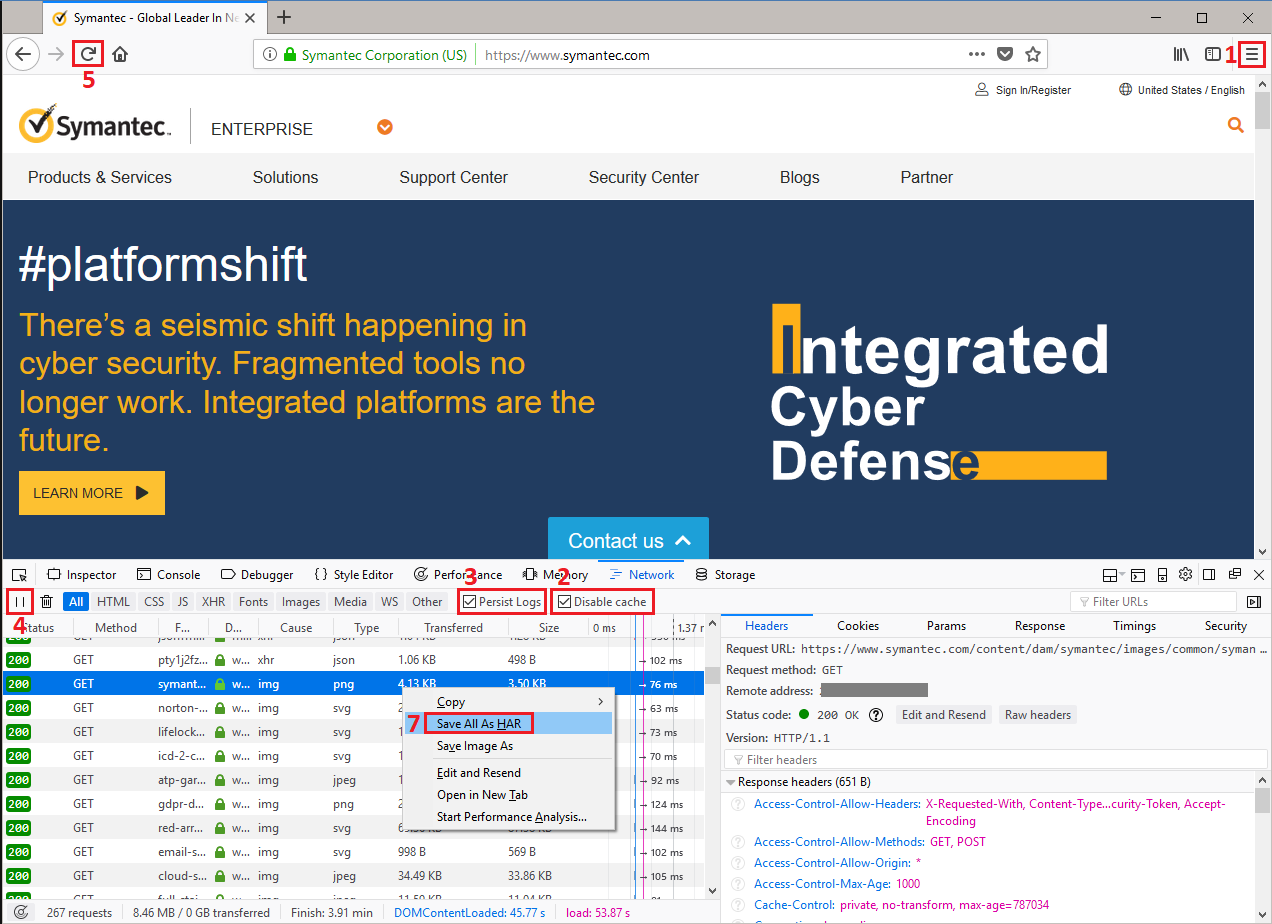The image size is (1272, 924).
Task: Dock DevTools to browser side
Action: coord(1209,575)
